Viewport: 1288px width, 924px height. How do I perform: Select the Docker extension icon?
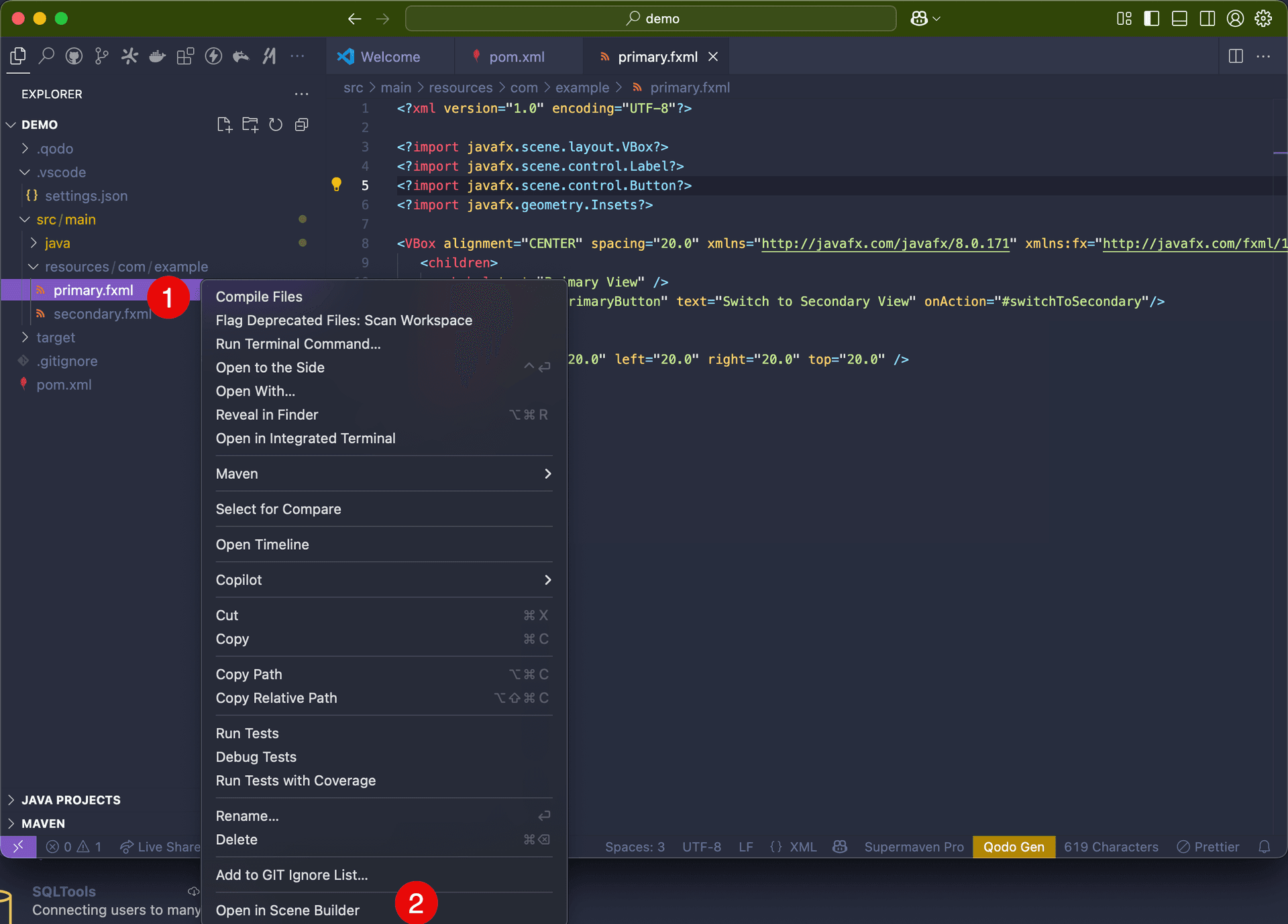pyautogui.click(x=157, y=56)
